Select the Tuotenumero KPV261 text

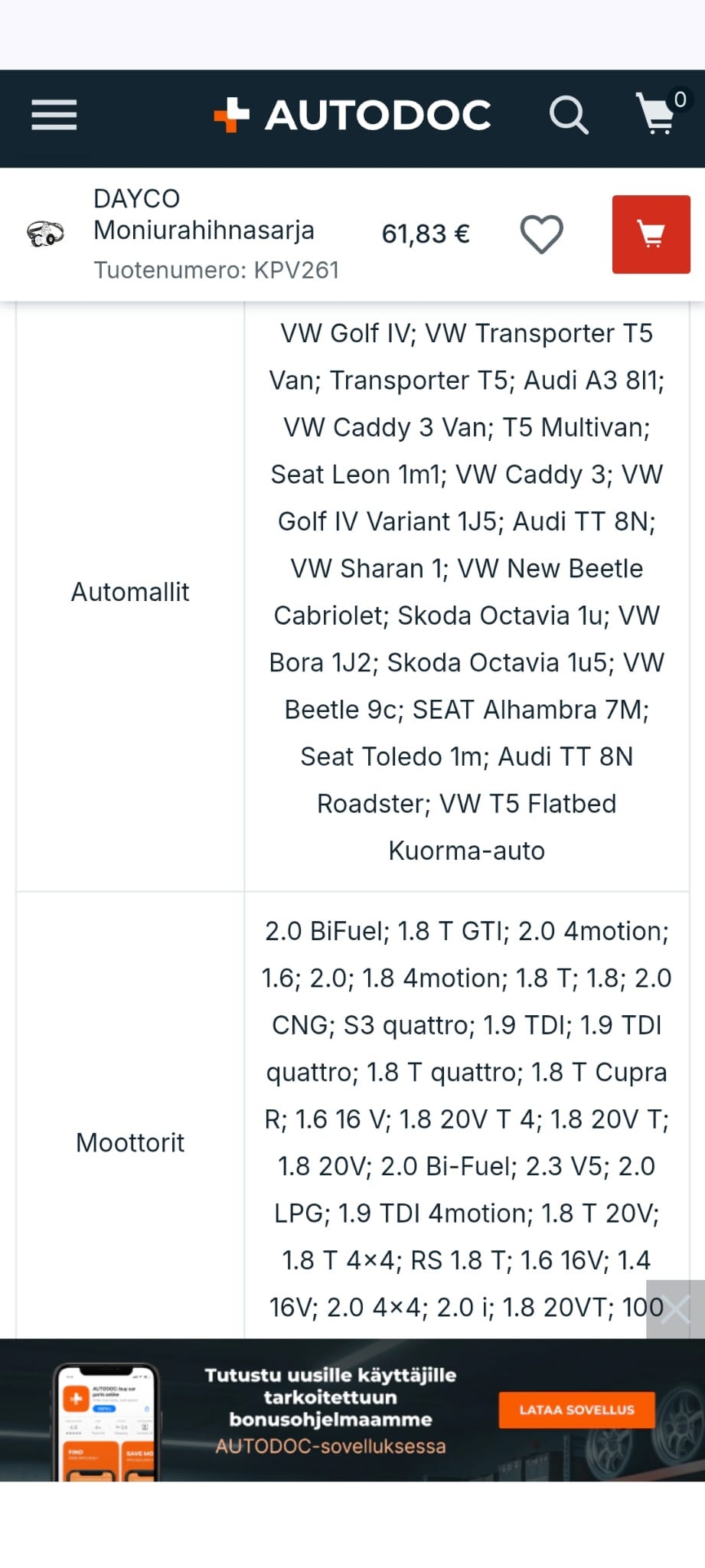[x=217, y=270]
